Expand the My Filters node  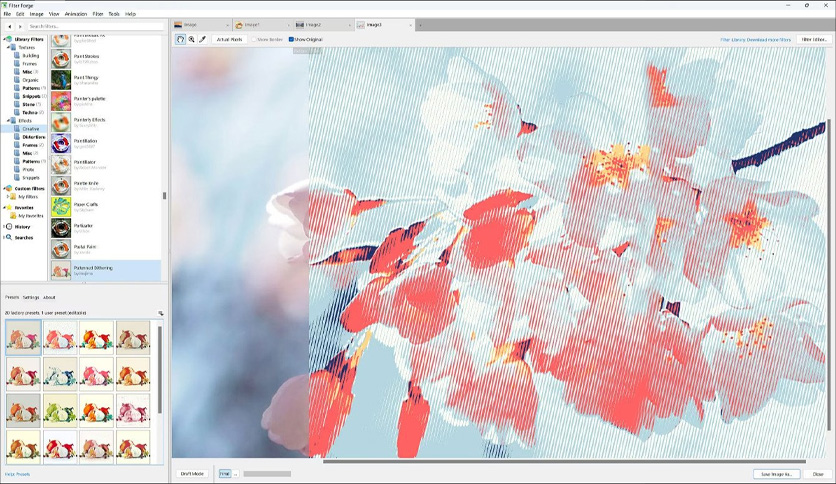7,197
